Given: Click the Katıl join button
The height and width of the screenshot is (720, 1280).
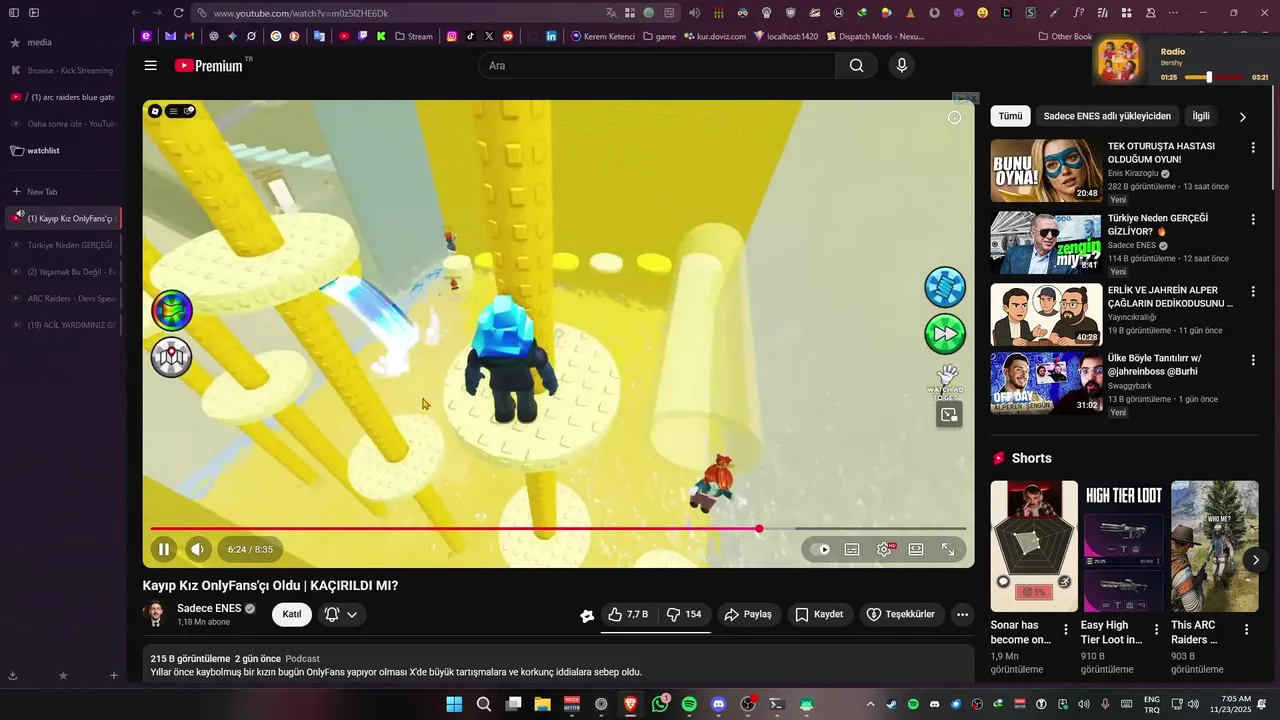Looking at the screenshot, I should click(292, 614).
